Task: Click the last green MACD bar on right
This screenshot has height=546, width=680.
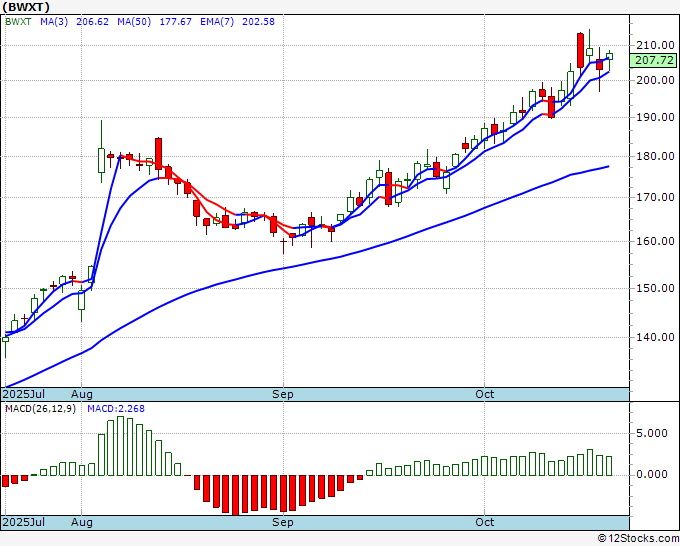Action: coord(608,466)
